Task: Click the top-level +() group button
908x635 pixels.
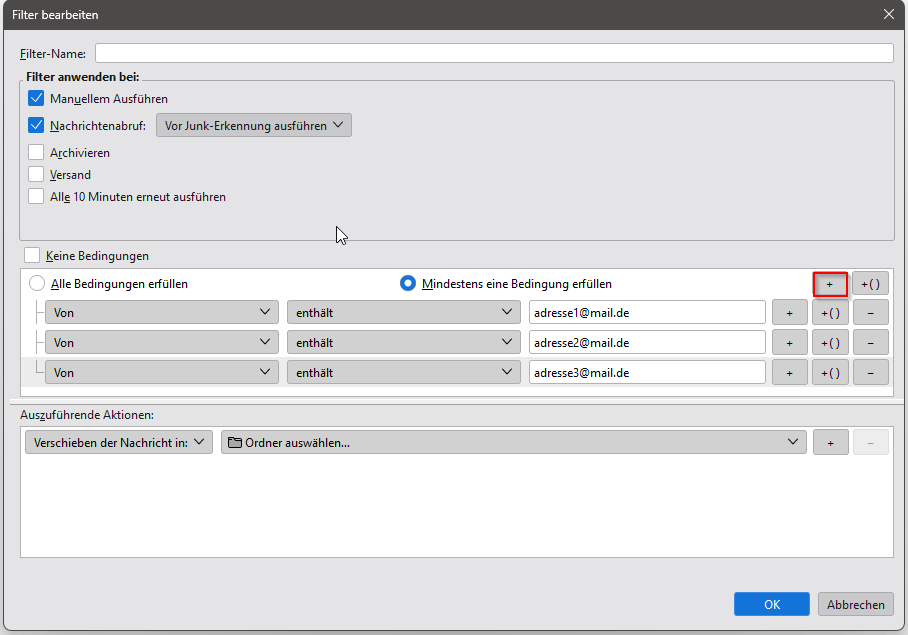Action: [870, 284]
